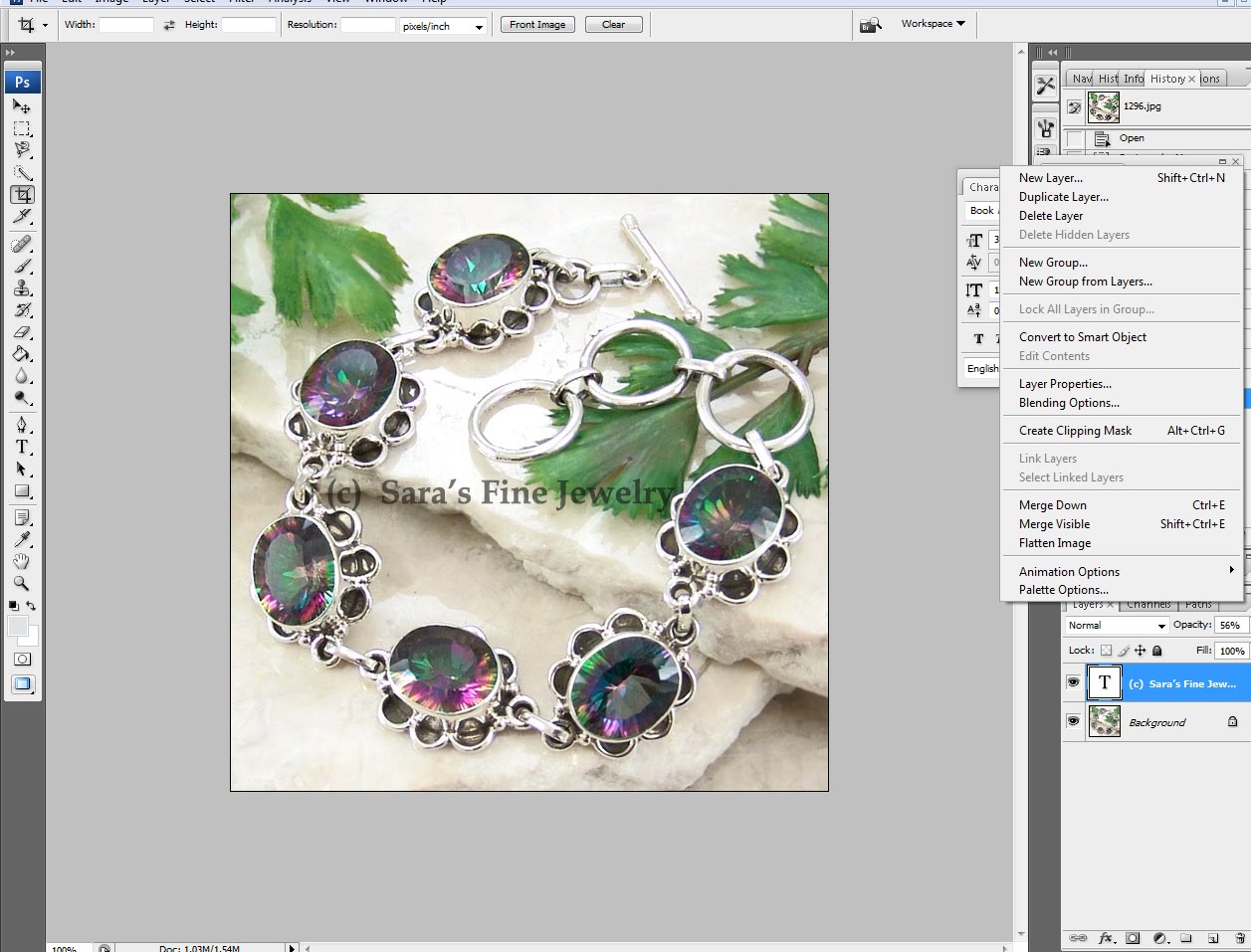The height and width of the screenshot is (952, 1251).
Task: Open the Normal blending mode dropdown
Action: click(1116, 625)
